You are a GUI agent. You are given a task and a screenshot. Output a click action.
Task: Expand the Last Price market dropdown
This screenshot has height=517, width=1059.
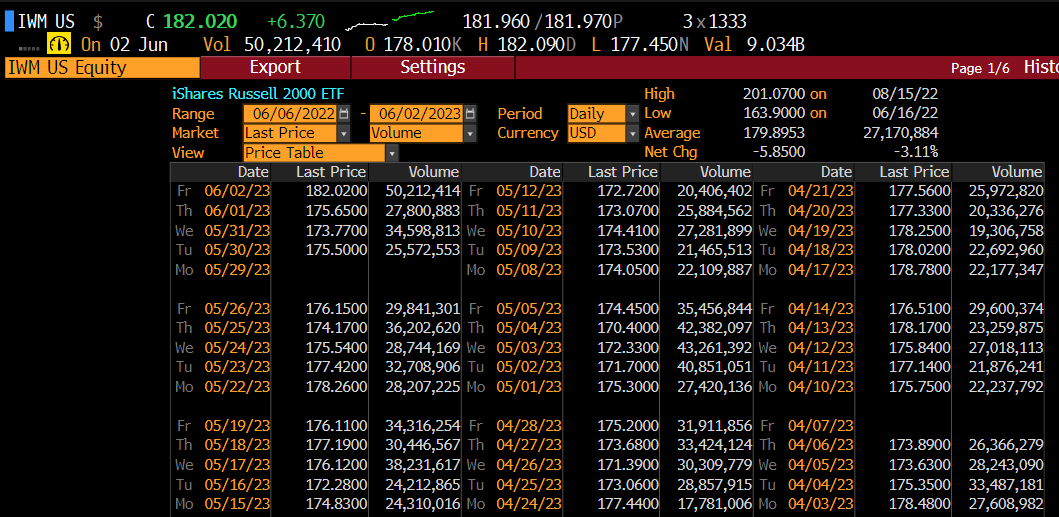tap(344, 133)
